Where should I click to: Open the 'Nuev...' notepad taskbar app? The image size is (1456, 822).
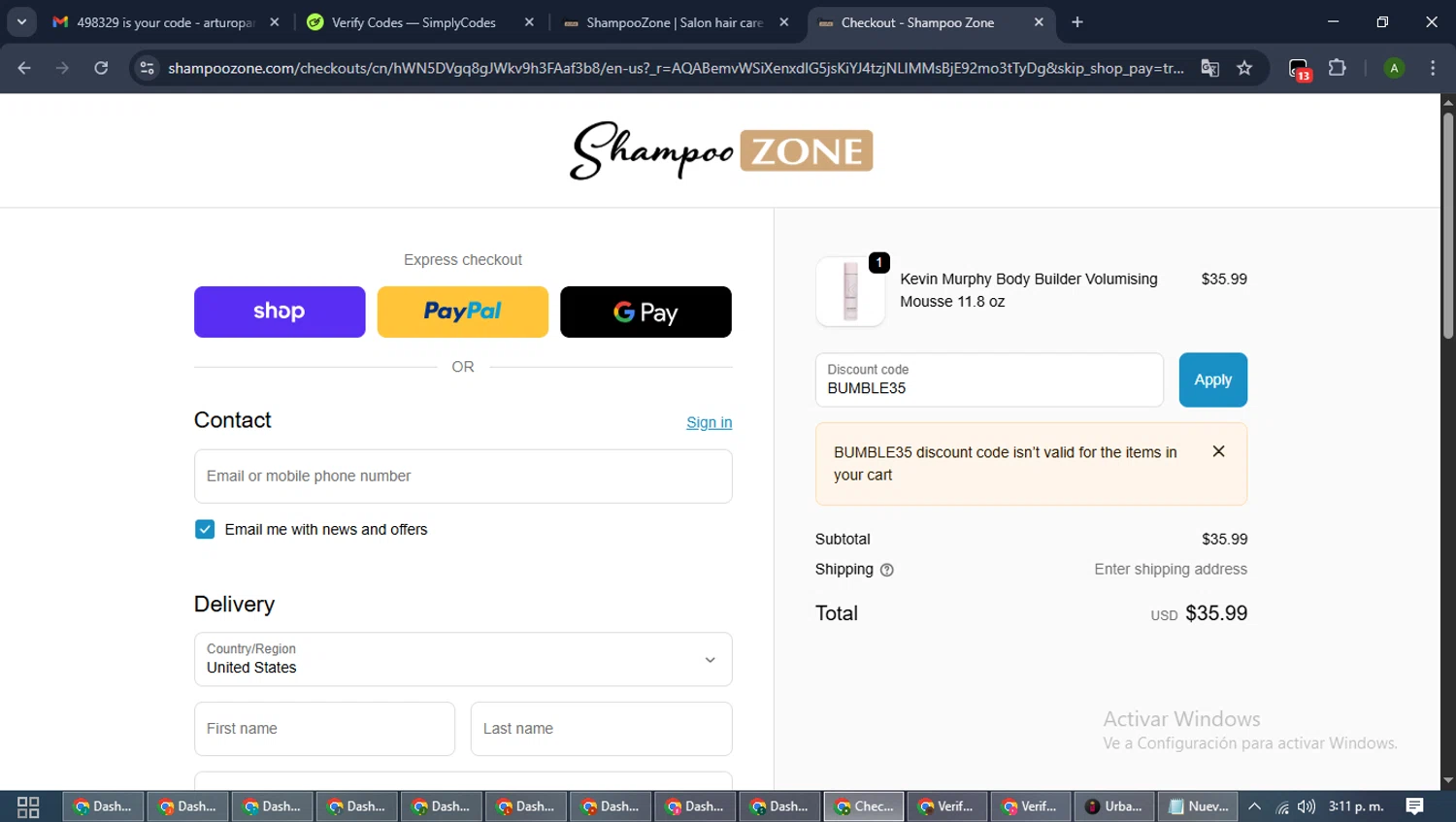(1198, 806)
